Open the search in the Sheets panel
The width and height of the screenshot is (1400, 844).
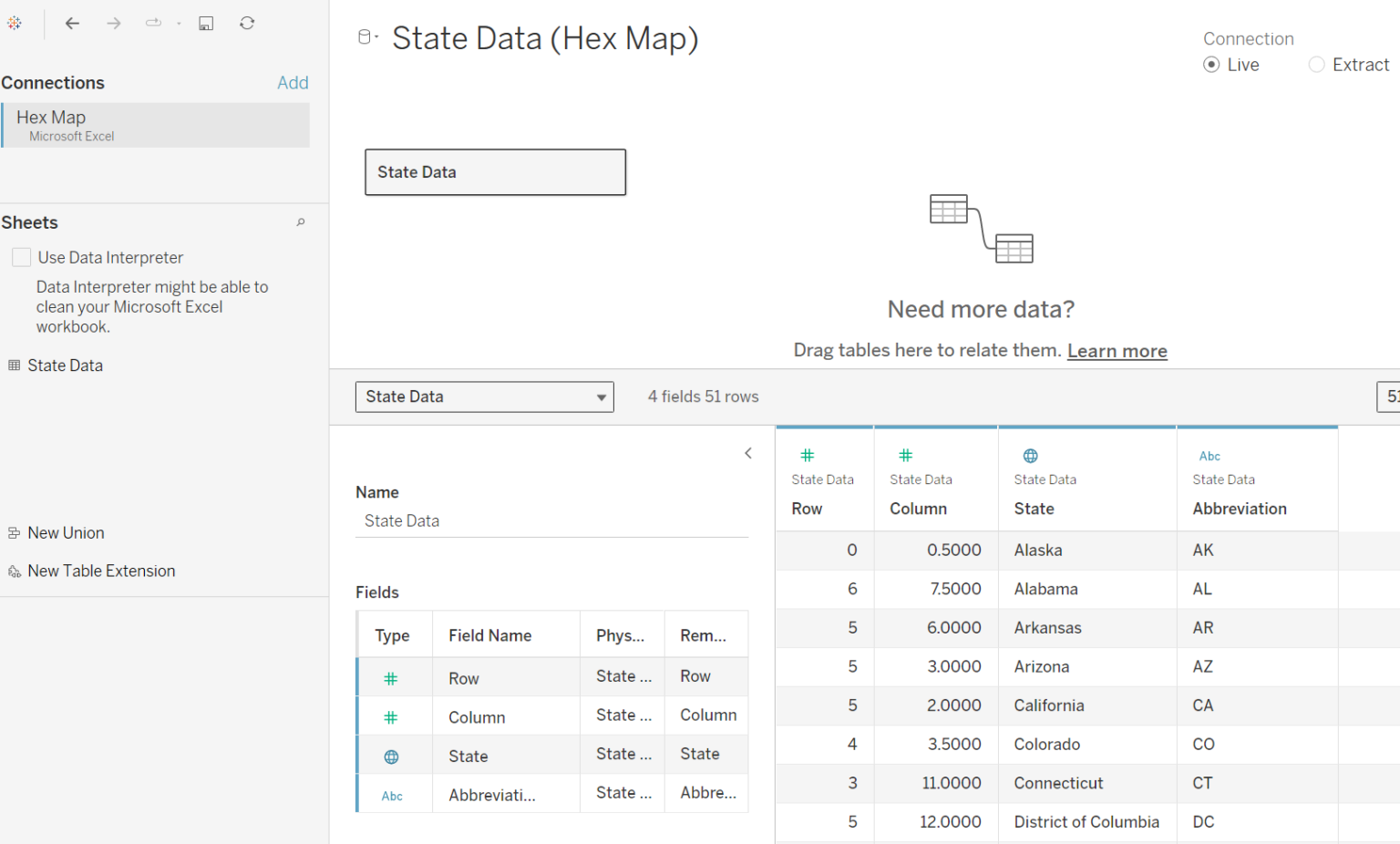300,221
